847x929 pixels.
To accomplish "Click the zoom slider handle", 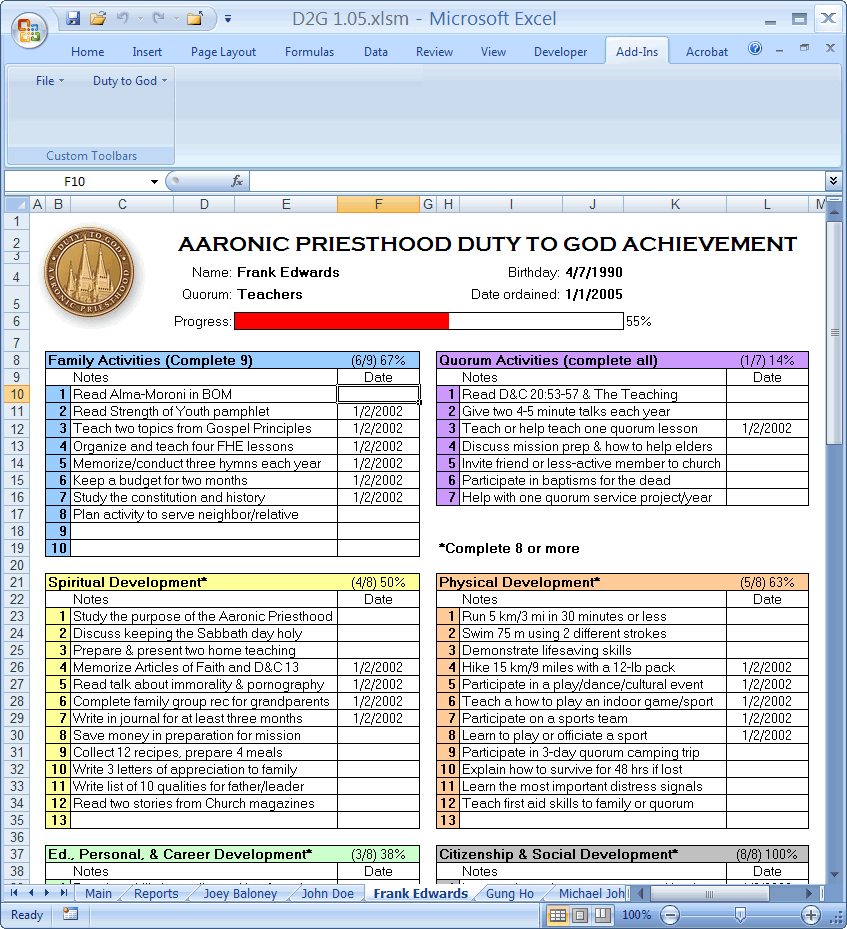I will click(740, 915).
